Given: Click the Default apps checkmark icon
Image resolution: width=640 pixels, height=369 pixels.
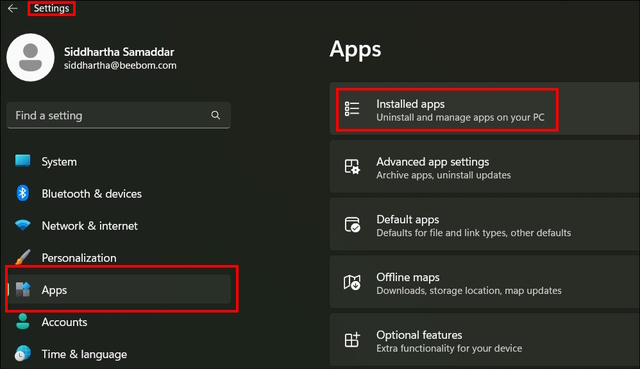Looking at the screenshot, I should coord(352,225).
